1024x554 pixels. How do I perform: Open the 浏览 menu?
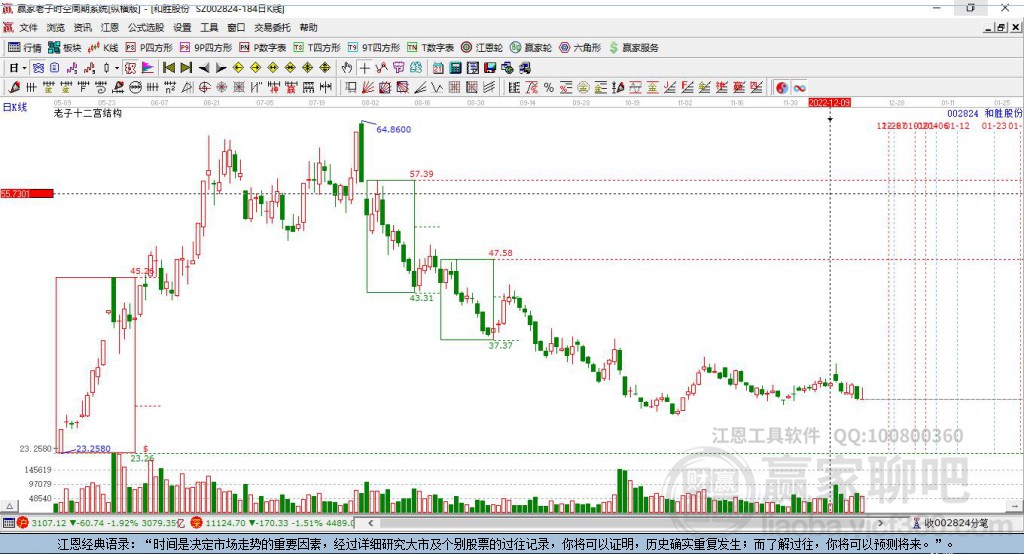click(56, 27)
